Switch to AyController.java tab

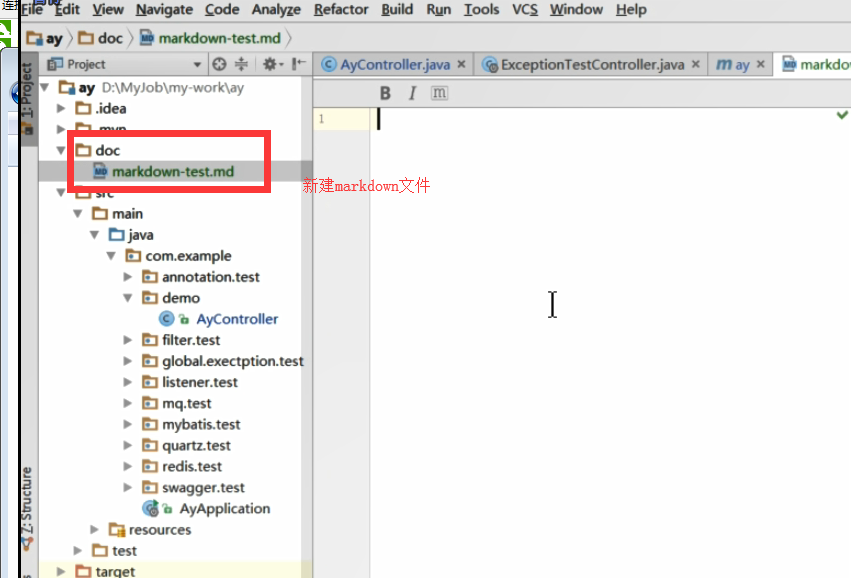tap(395, 65)
